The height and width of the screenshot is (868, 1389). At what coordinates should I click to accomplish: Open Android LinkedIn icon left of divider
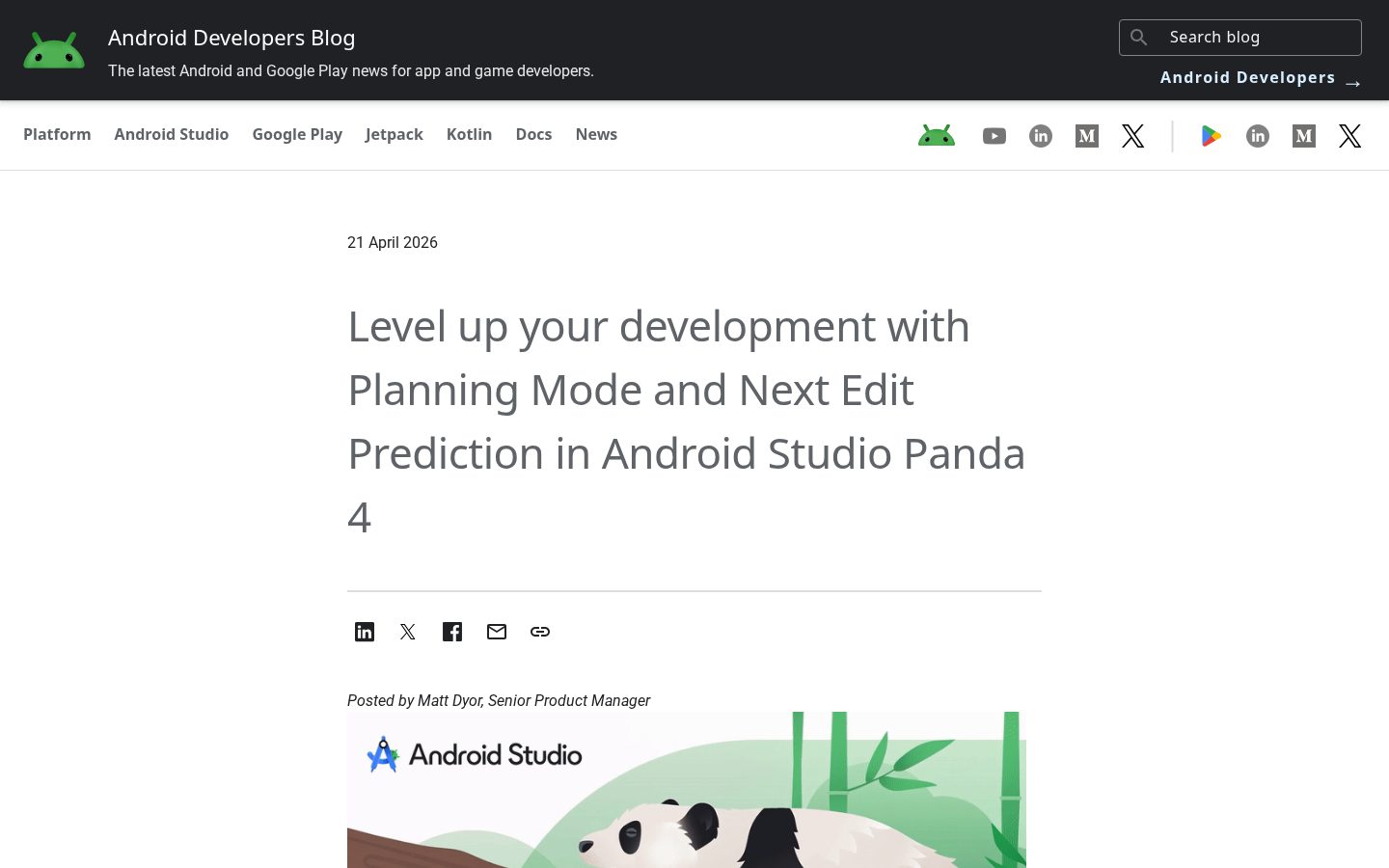pyautogui.click(x=1041, y=136)
